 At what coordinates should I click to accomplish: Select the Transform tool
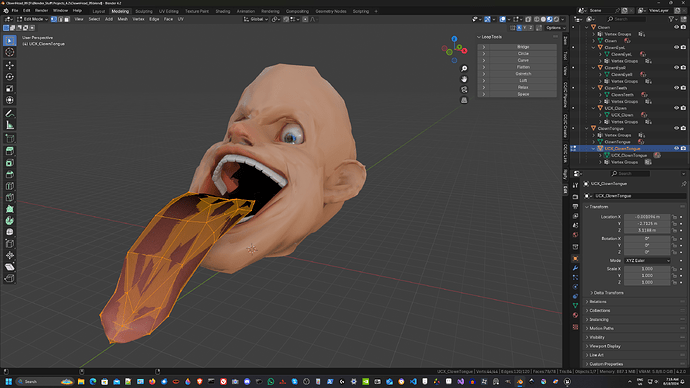10,100
